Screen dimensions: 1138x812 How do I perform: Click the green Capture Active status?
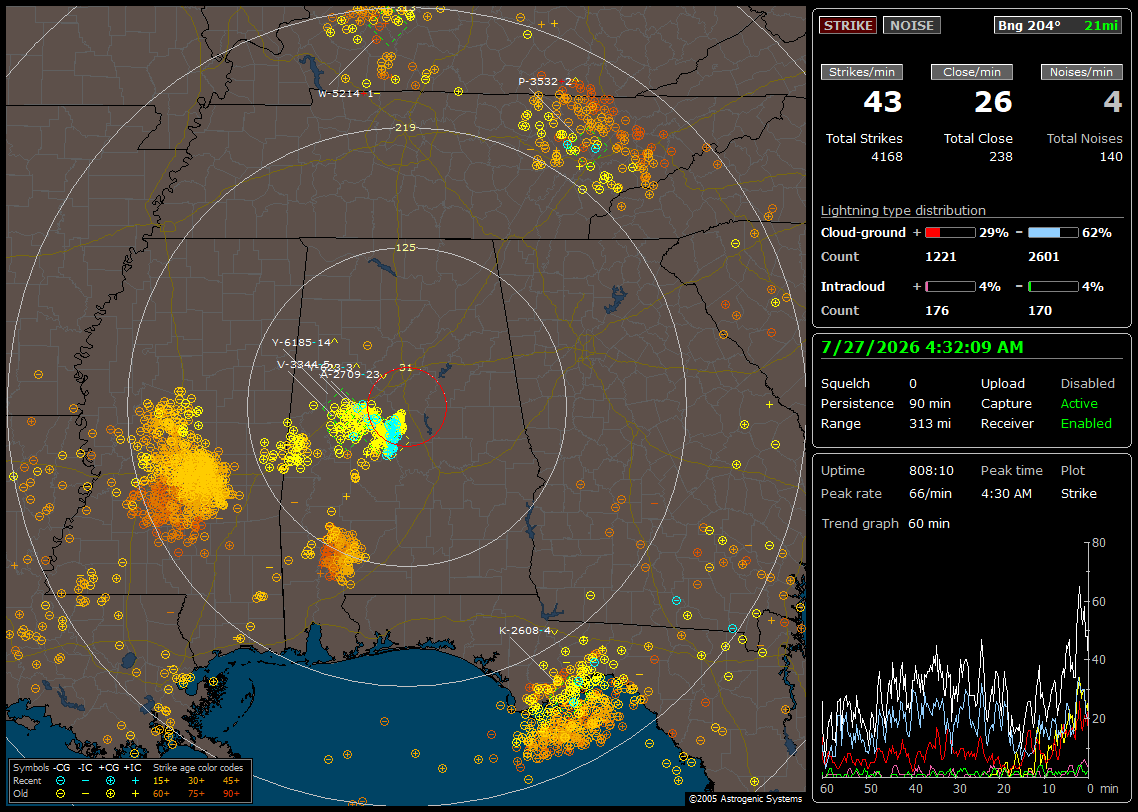[x=1078, y=403]
